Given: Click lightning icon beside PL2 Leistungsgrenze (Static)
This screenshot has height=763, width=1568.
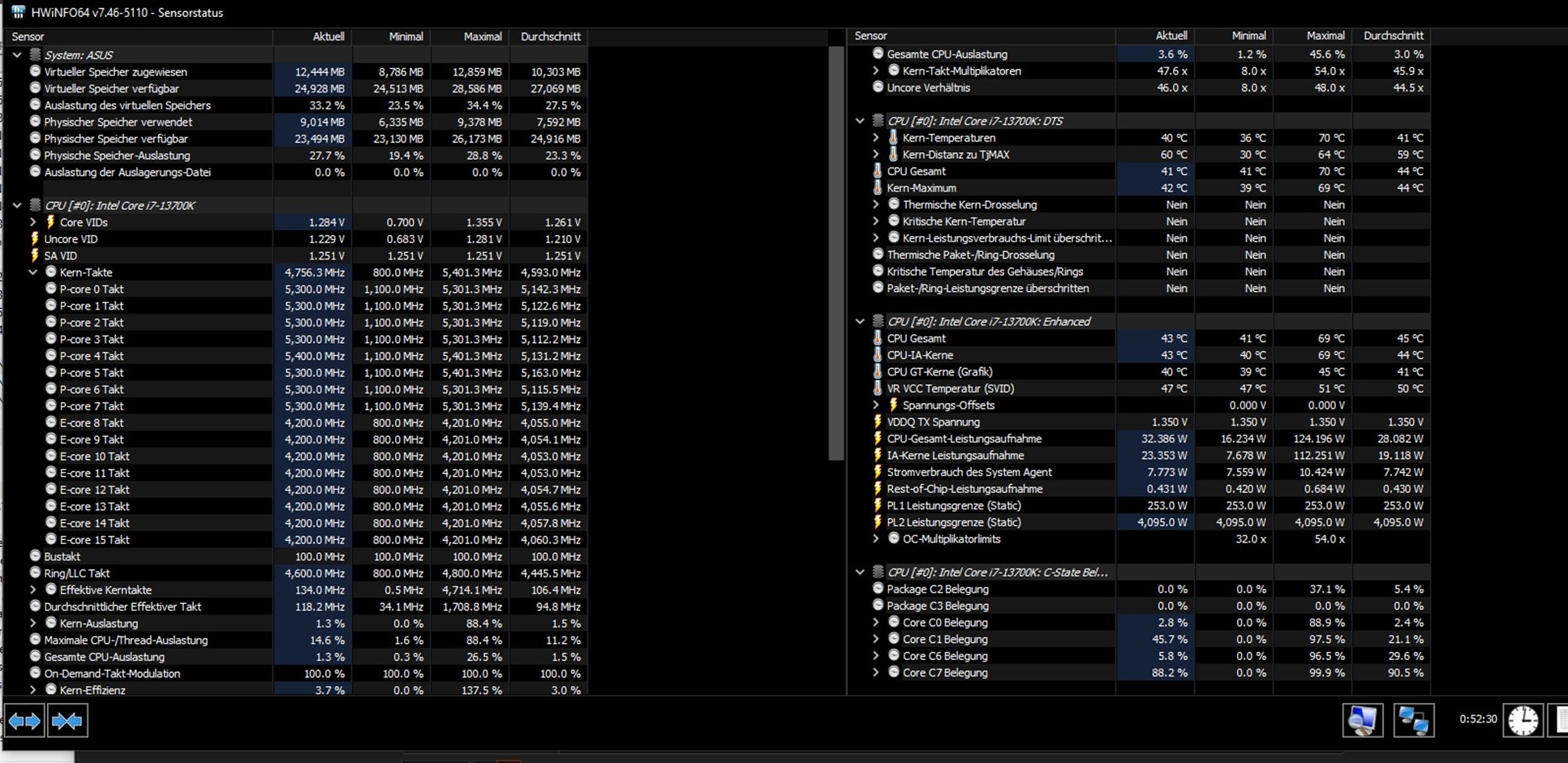Looking at the screenshot, I should [x=878, y=522].
